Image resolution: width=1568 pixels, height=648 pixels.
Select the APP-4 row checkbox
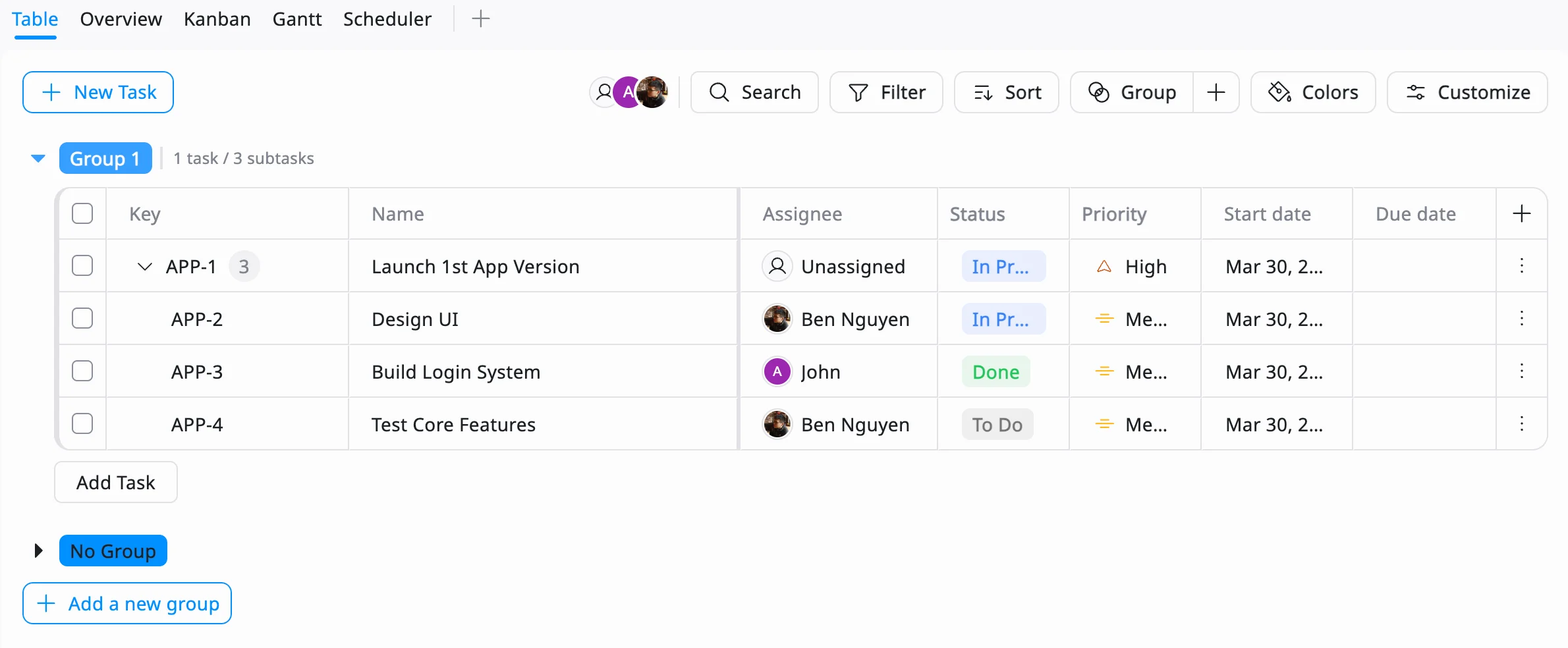(82, 424)
